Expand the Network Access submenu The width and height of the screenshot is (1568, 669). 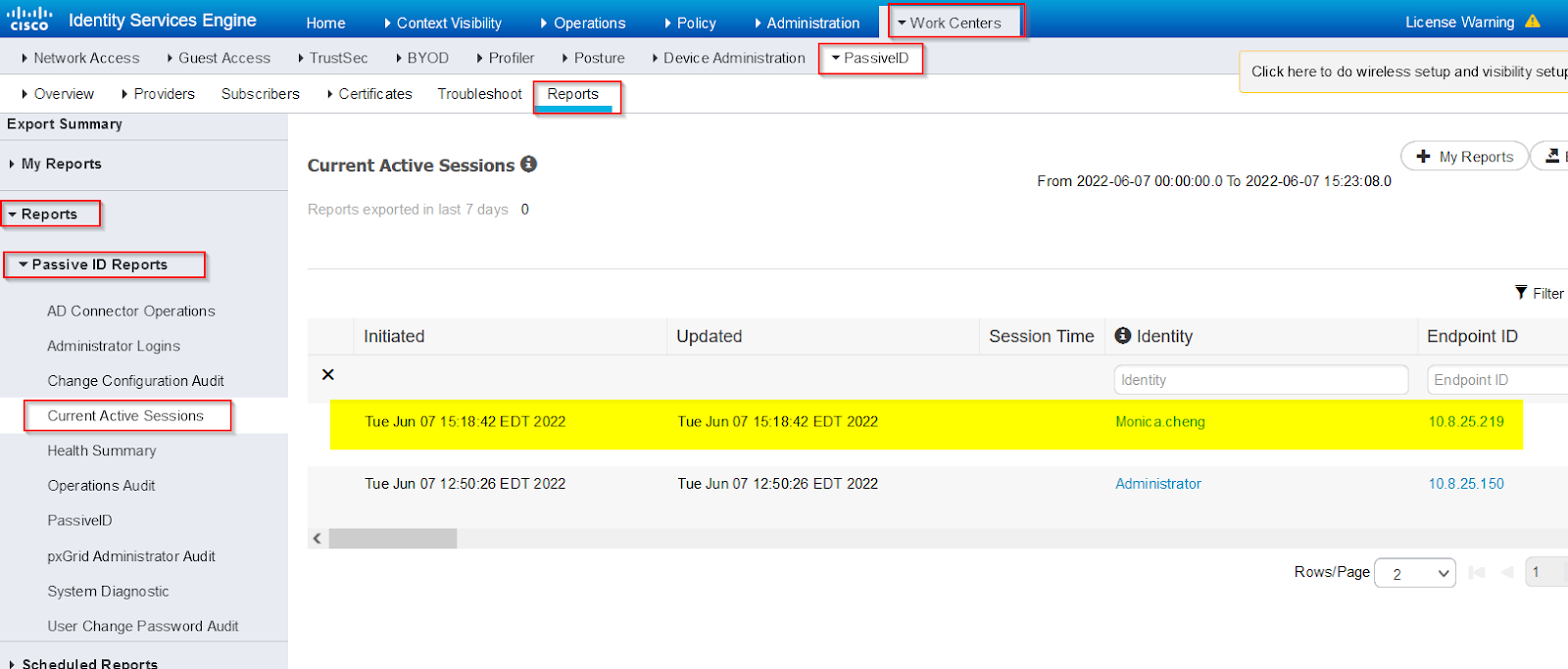(x=80, y=58)
